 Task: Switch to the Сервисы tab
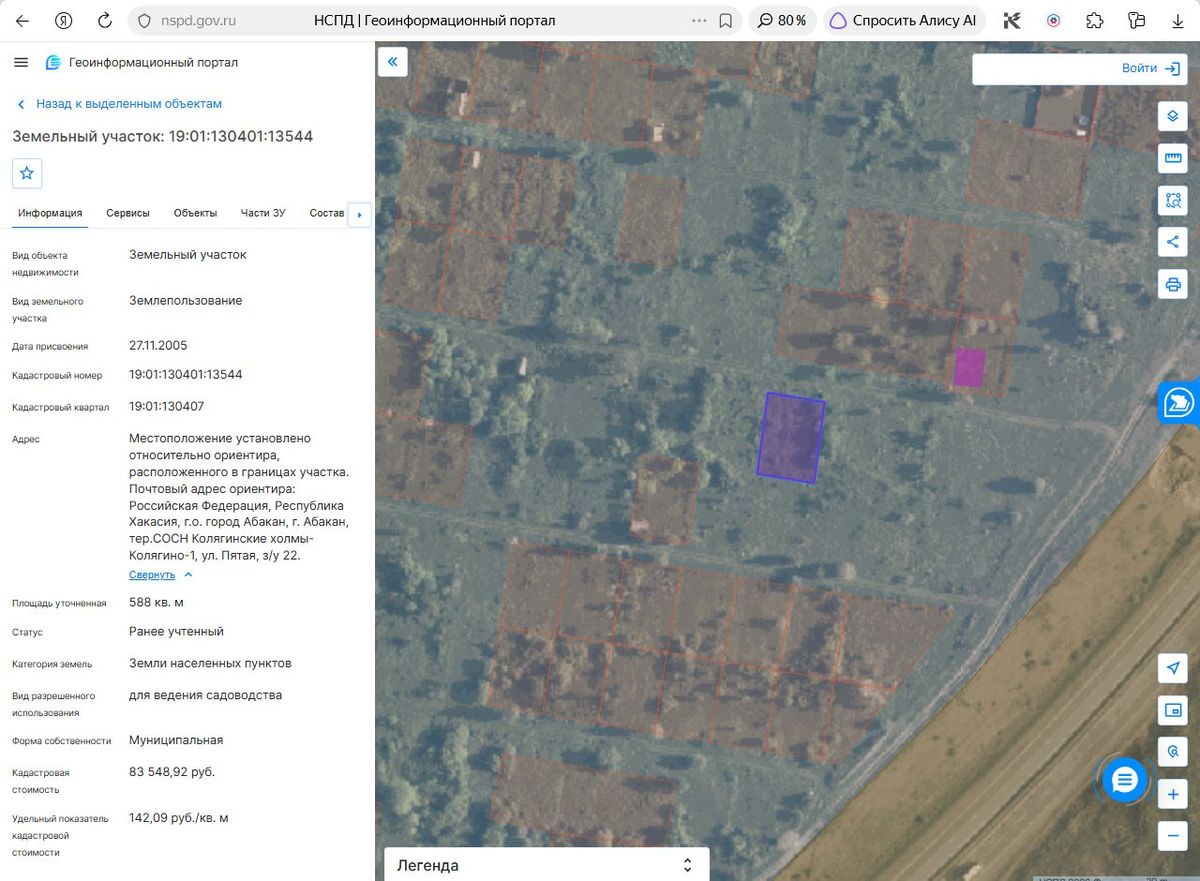pyautogui.click(x=128, y=213)
